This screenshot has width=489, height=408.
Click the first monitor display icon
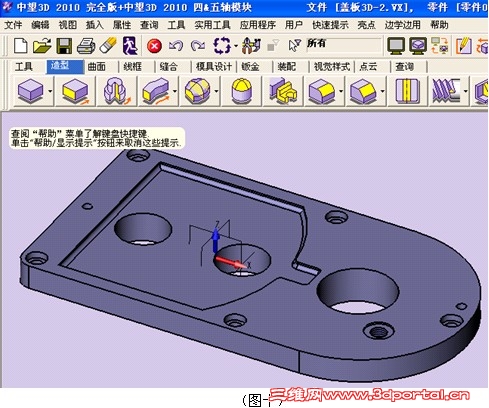coord(396,46)
